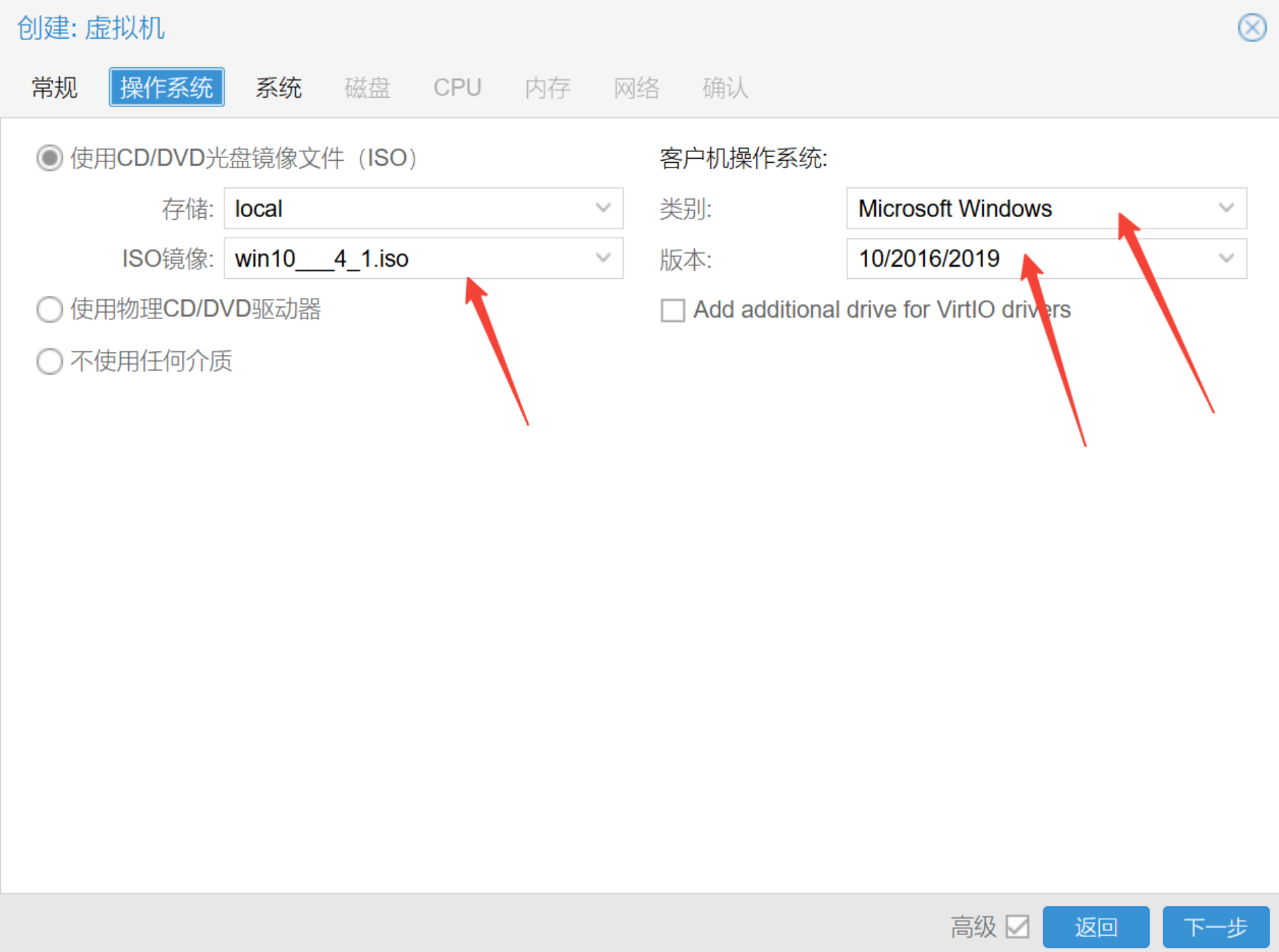Image resolution: width=1279 pixels, height=952 pixels.
Task: Choose 使用物理CD/DVD驱动器 radio option
Action: coord(50,309)
